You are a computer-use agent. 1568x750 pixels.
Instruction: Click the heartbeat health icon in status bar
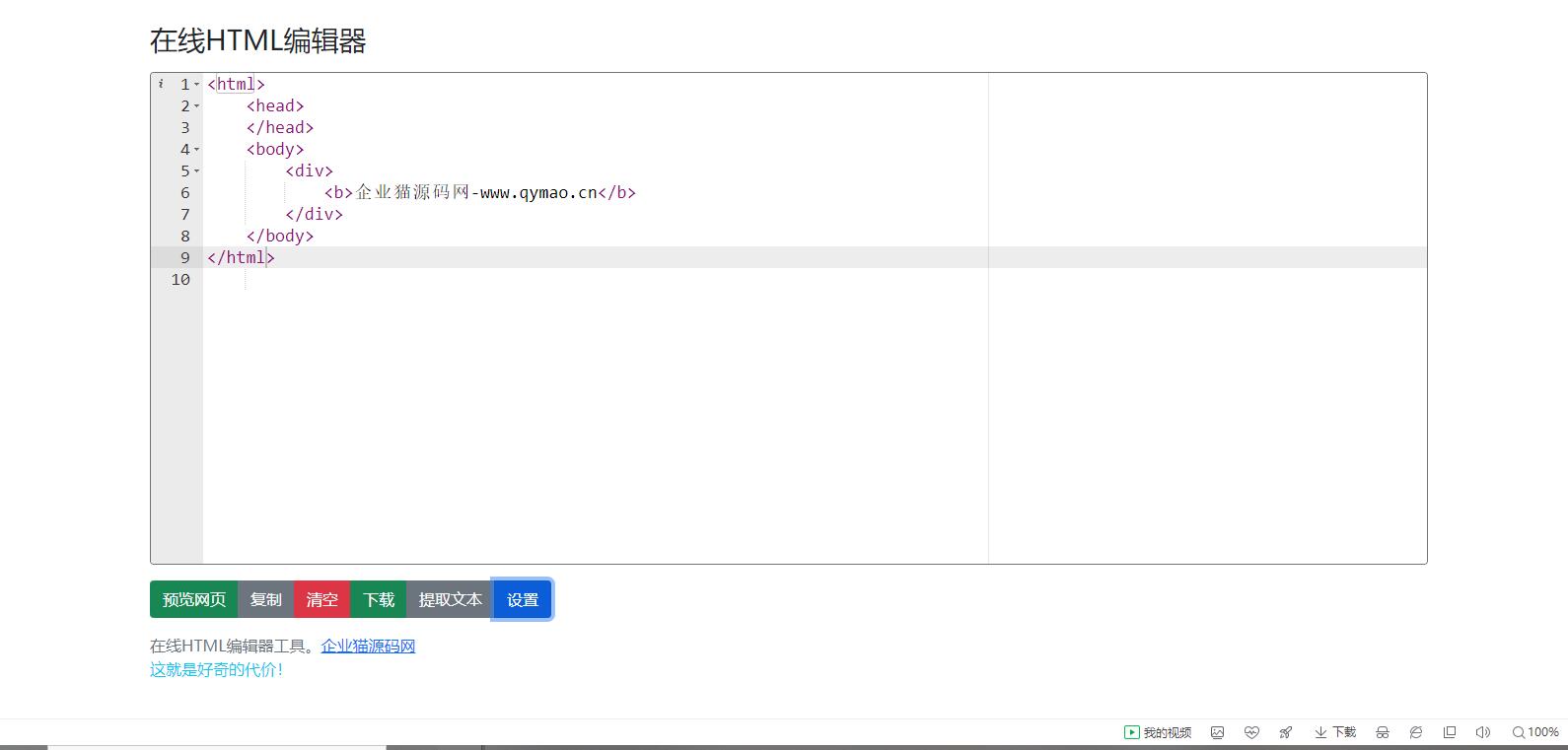click(x=1251, y=732)
